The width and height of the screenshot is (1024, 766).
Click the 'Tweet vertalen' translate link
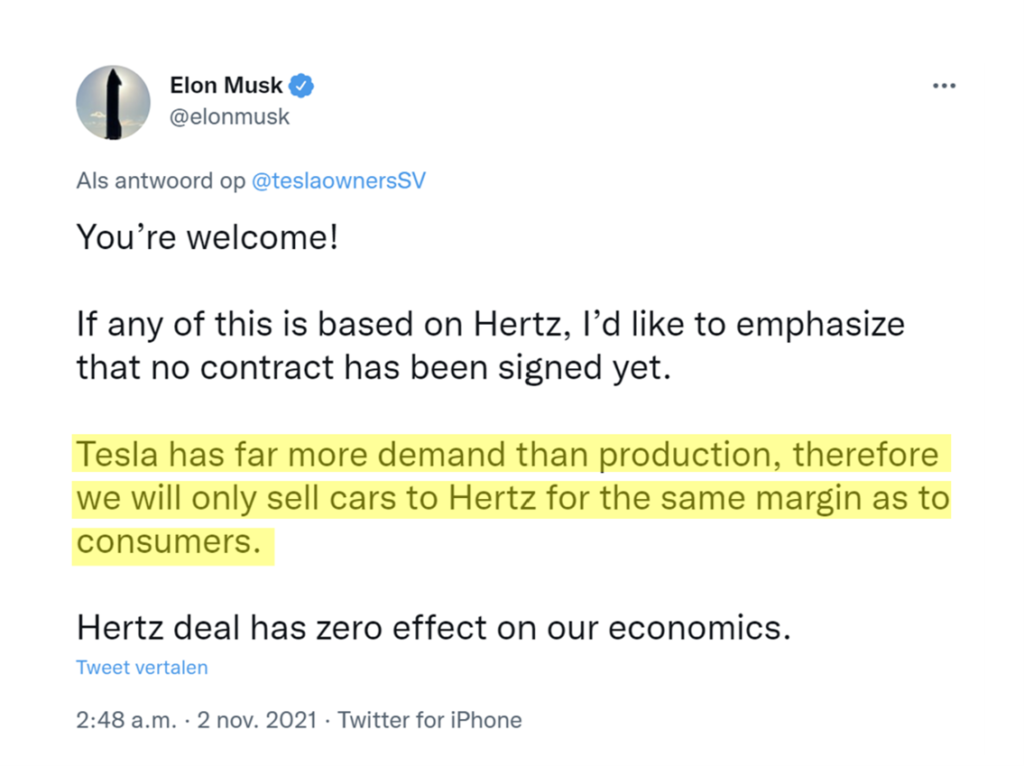click(142, 667)
